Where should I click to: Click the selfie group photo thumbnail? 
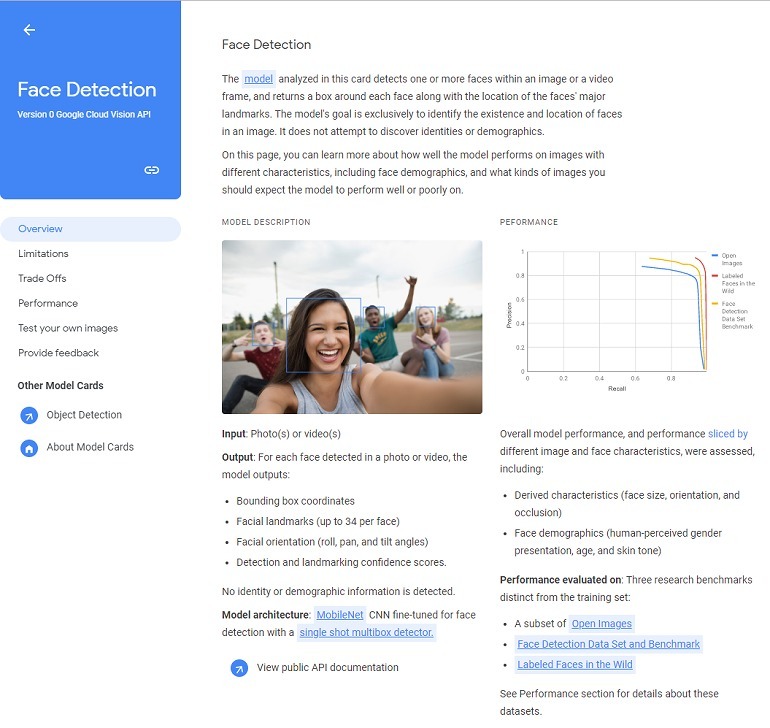[352, 327]
